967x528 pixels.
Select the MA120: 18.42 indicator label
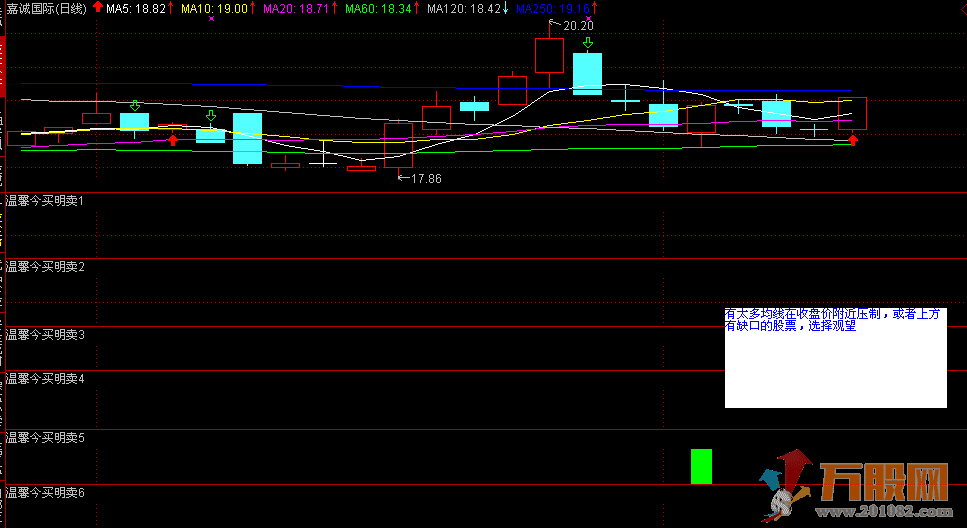[x=462, y=8]
